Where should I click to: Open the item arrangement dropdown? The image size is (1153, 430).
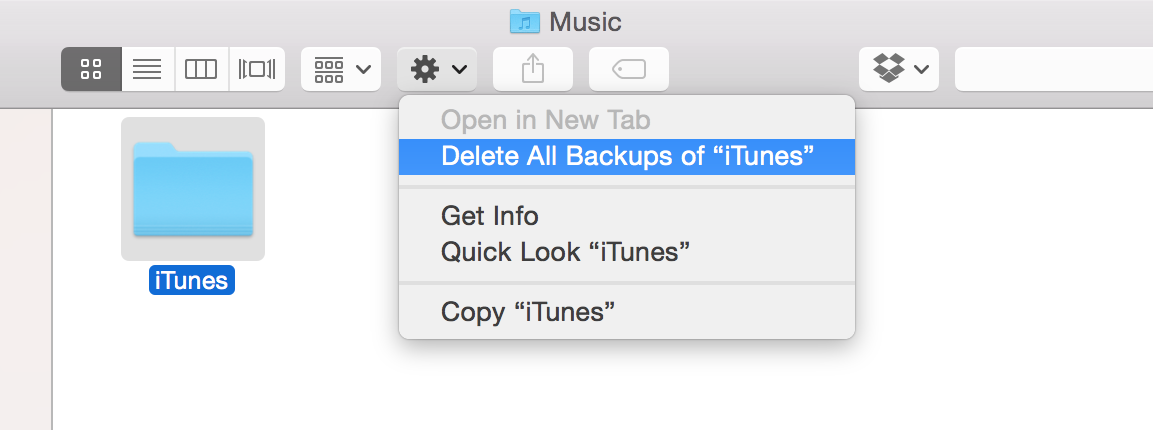341,69
